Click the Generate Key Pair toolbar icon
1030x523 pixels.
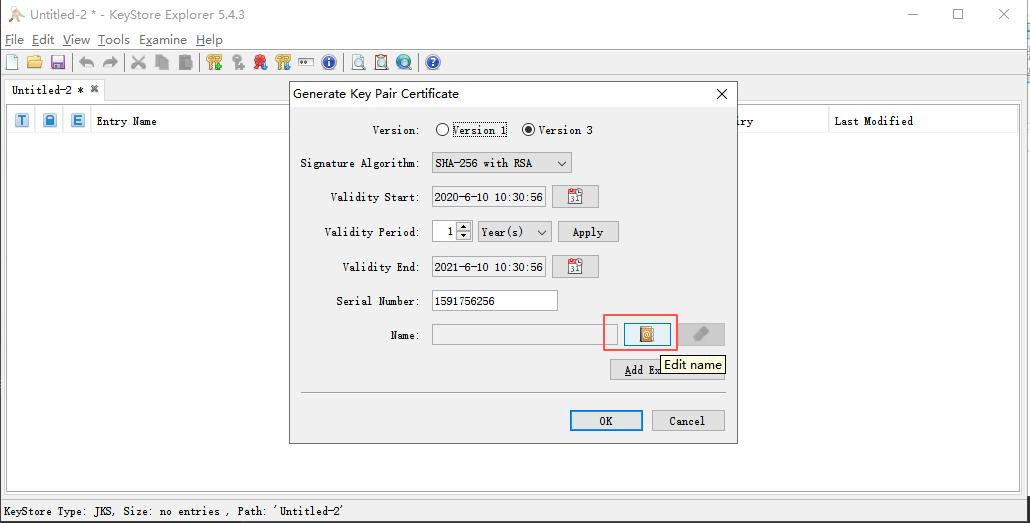pyautogui.click(x=214, y=62)
